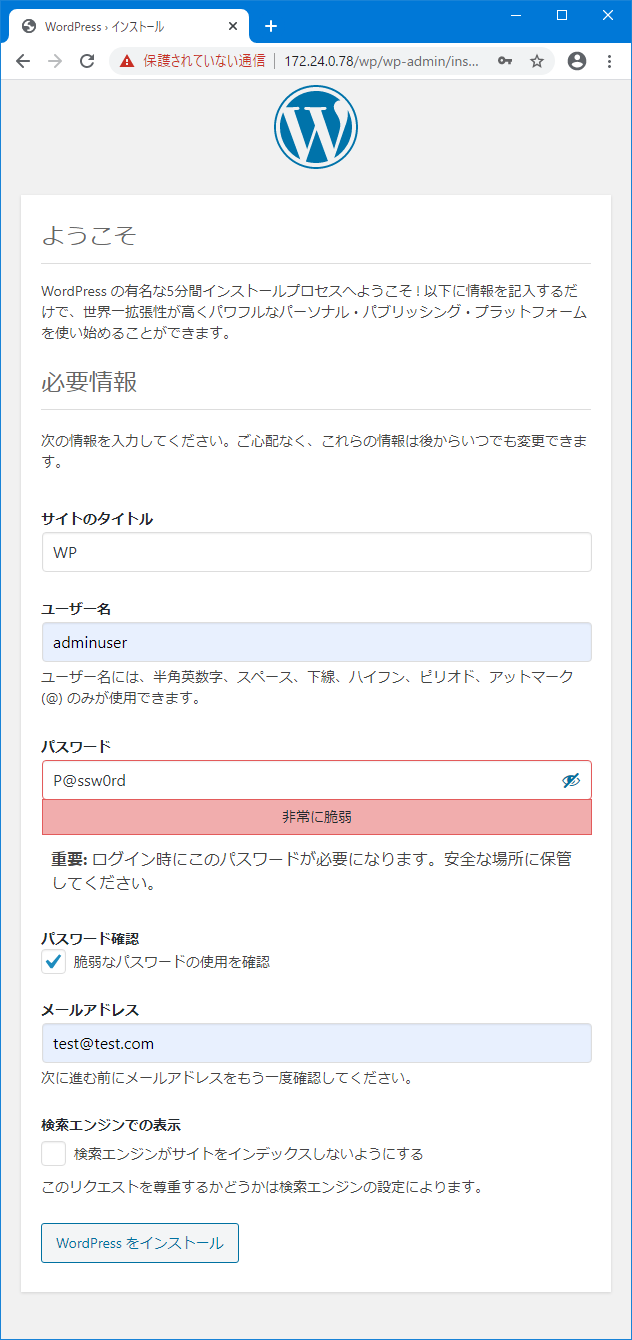Click the 保護されていない通信 text
Viewport: 632px width, 1340px height.
tap(205, 61)
